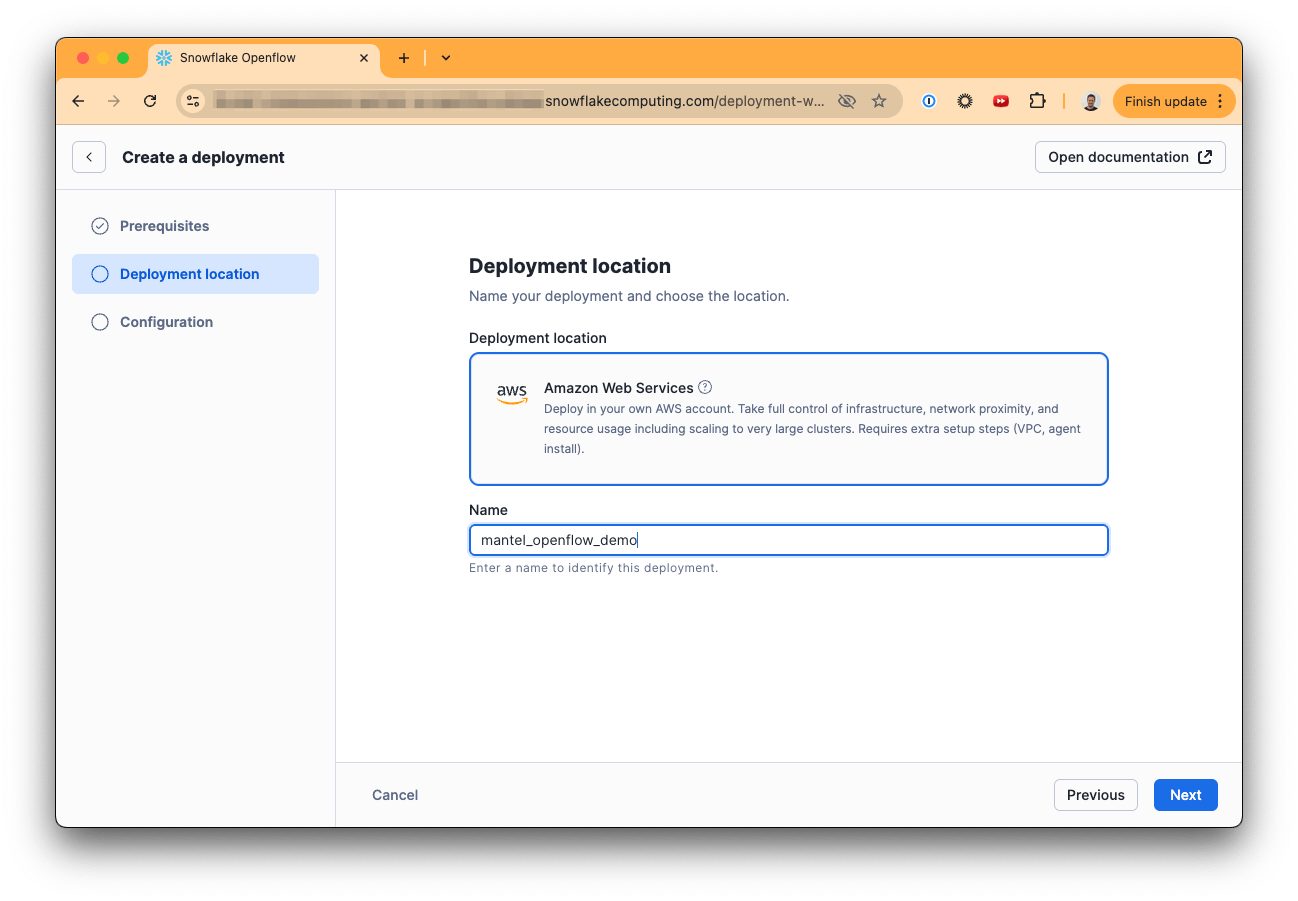Go back in browser history
The height and width of the screenshot is (901, 1298).
(x=78, y=101)
